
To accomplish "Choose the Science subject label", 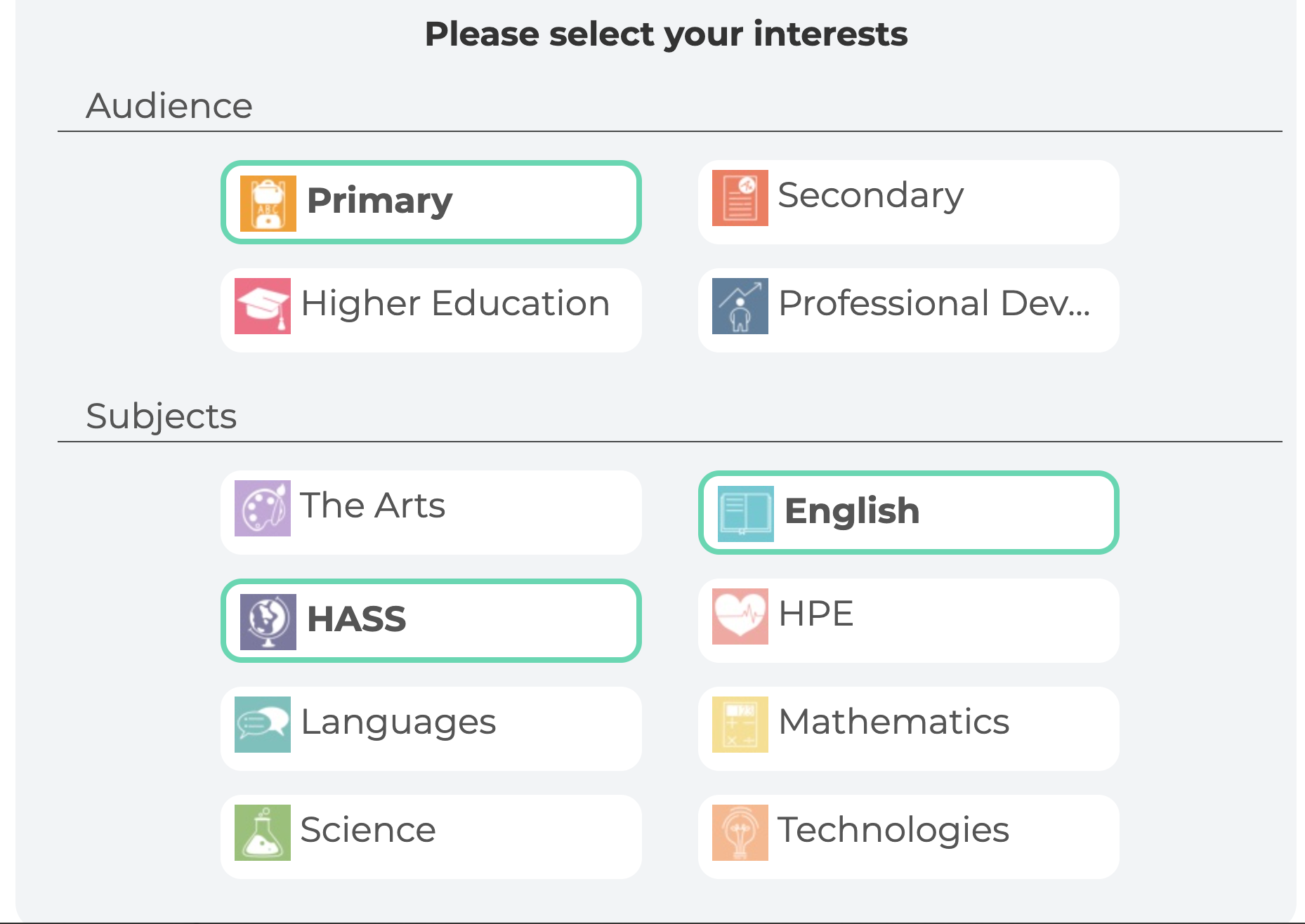I will [x=367, y=830].
